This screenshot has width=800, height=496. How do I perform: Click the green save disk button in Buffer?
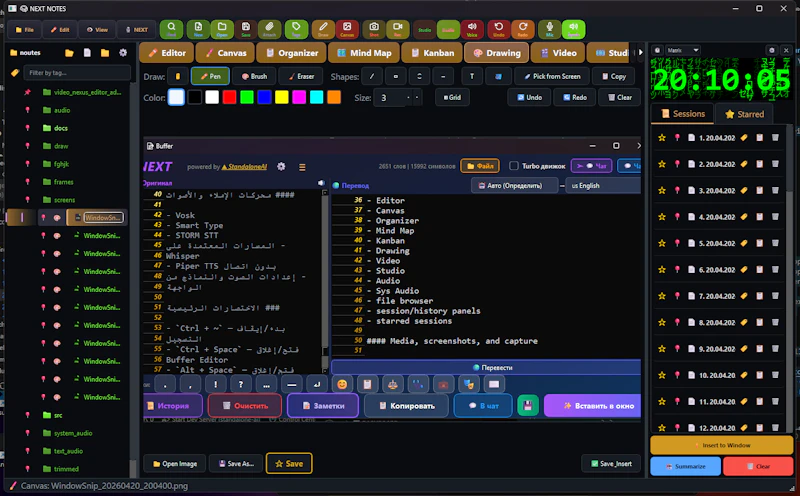pyautogui.click(x=528, y=406)
